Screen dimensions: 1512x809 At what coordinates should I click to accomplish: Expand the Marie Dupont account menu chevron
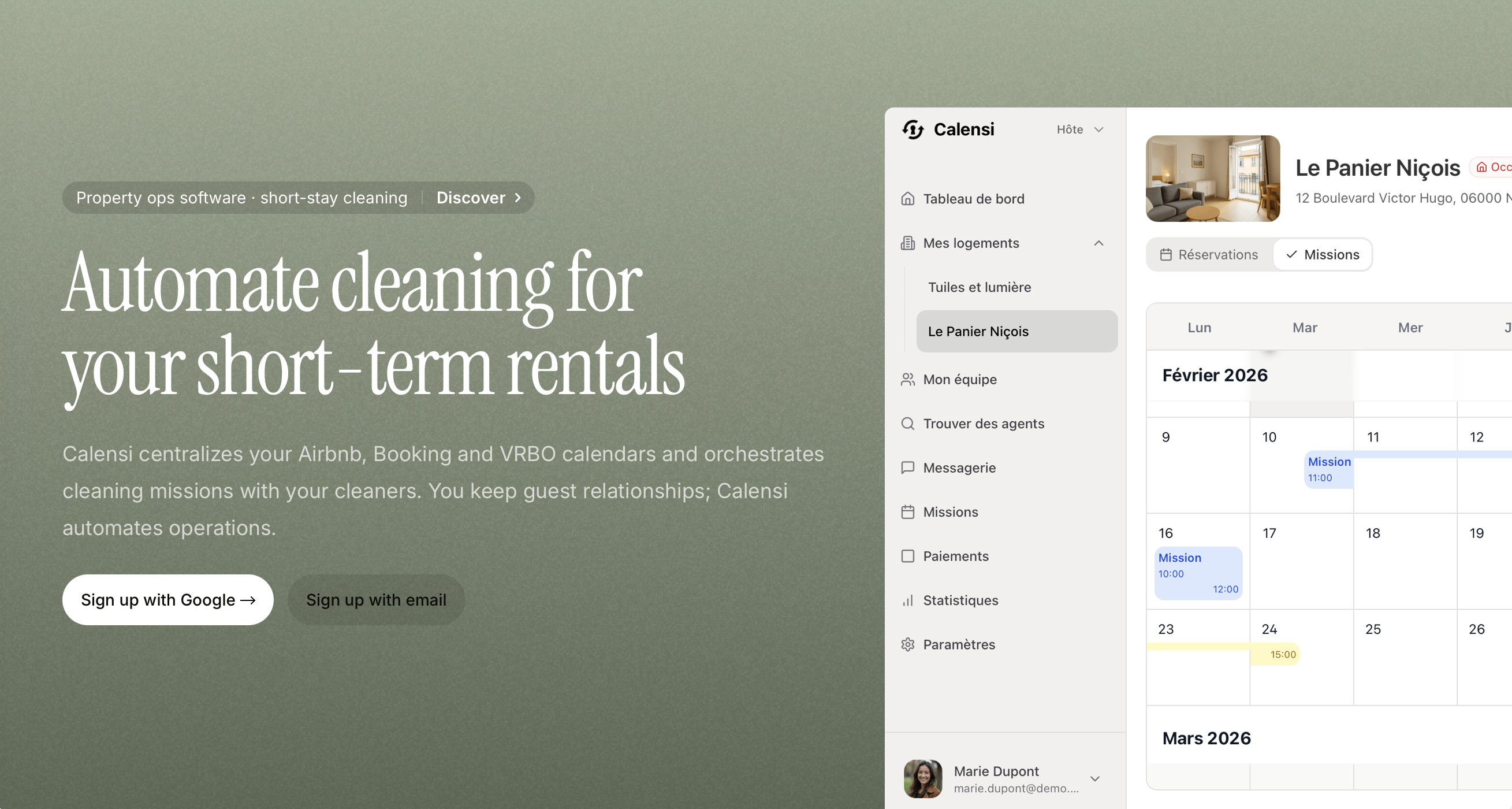pyautogui.click(x=1094, y=778)
